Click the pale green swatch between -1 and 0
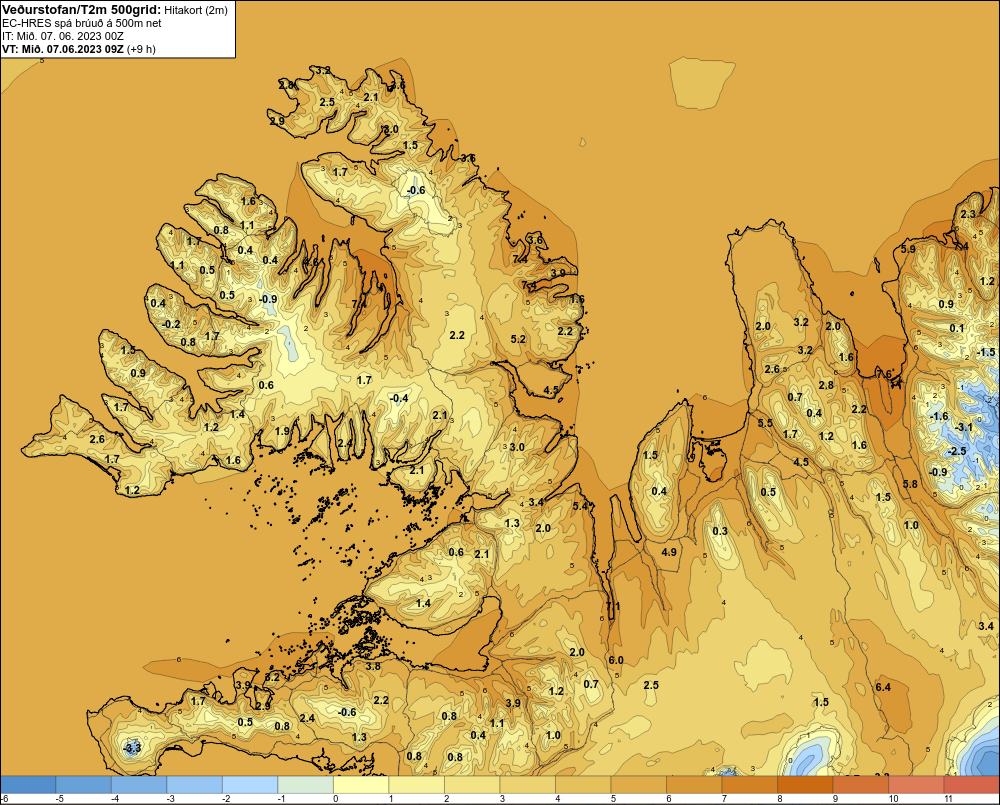1000x805 pixels. (x=305, y=784)
